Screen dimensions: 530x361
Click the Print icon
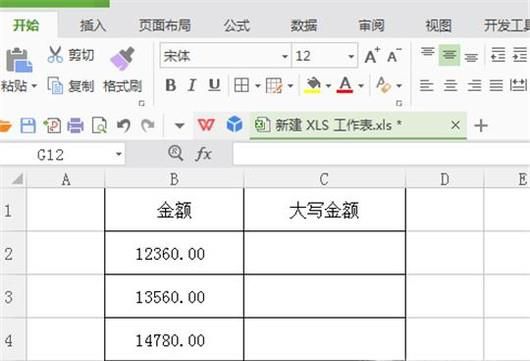coord(75,125)
